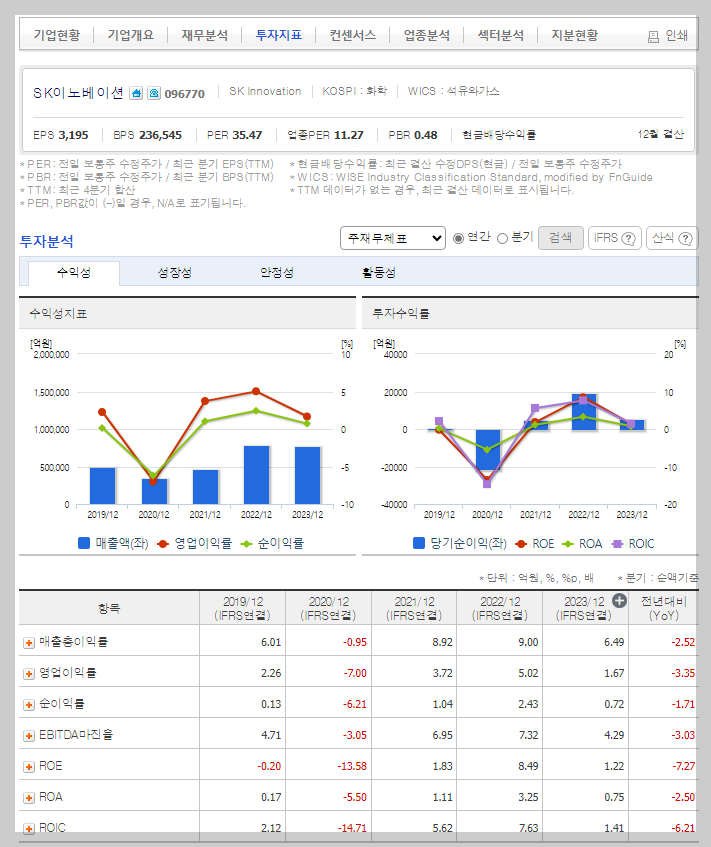The width and height of the screenshot is (711, 847).
Task: Switch to the 성장성 tab
Action: [x=175, y=273]
